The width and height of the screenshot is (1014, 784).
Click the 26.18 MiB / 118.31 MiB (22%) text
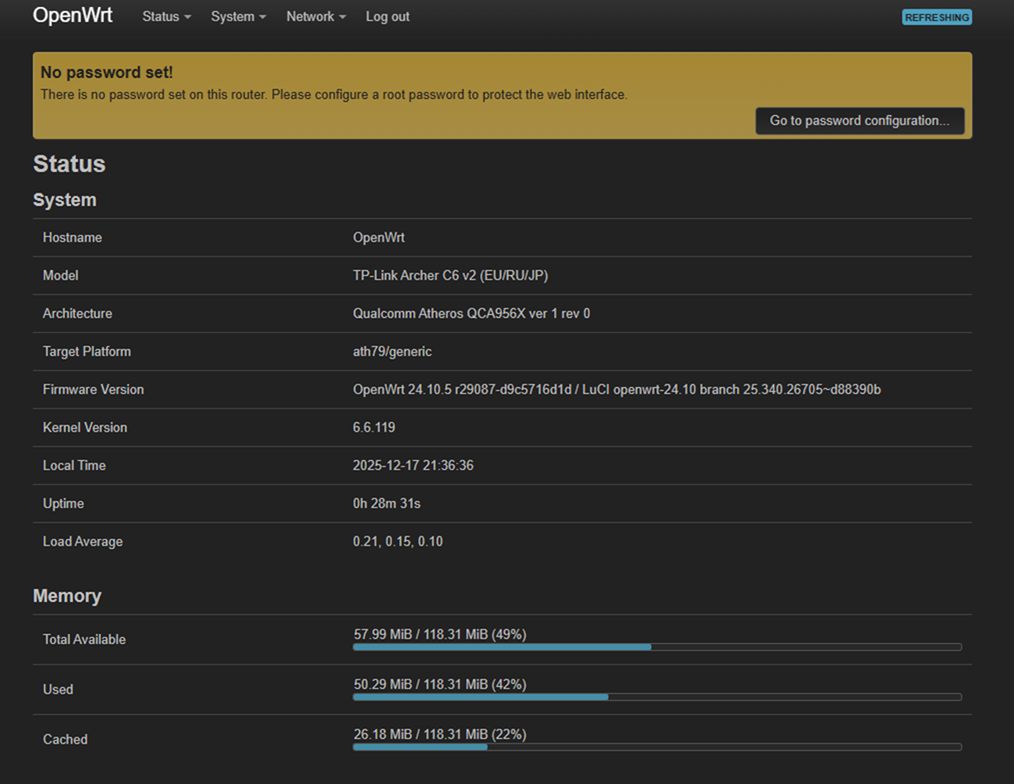pyautogui.click(x=440, y=734)
